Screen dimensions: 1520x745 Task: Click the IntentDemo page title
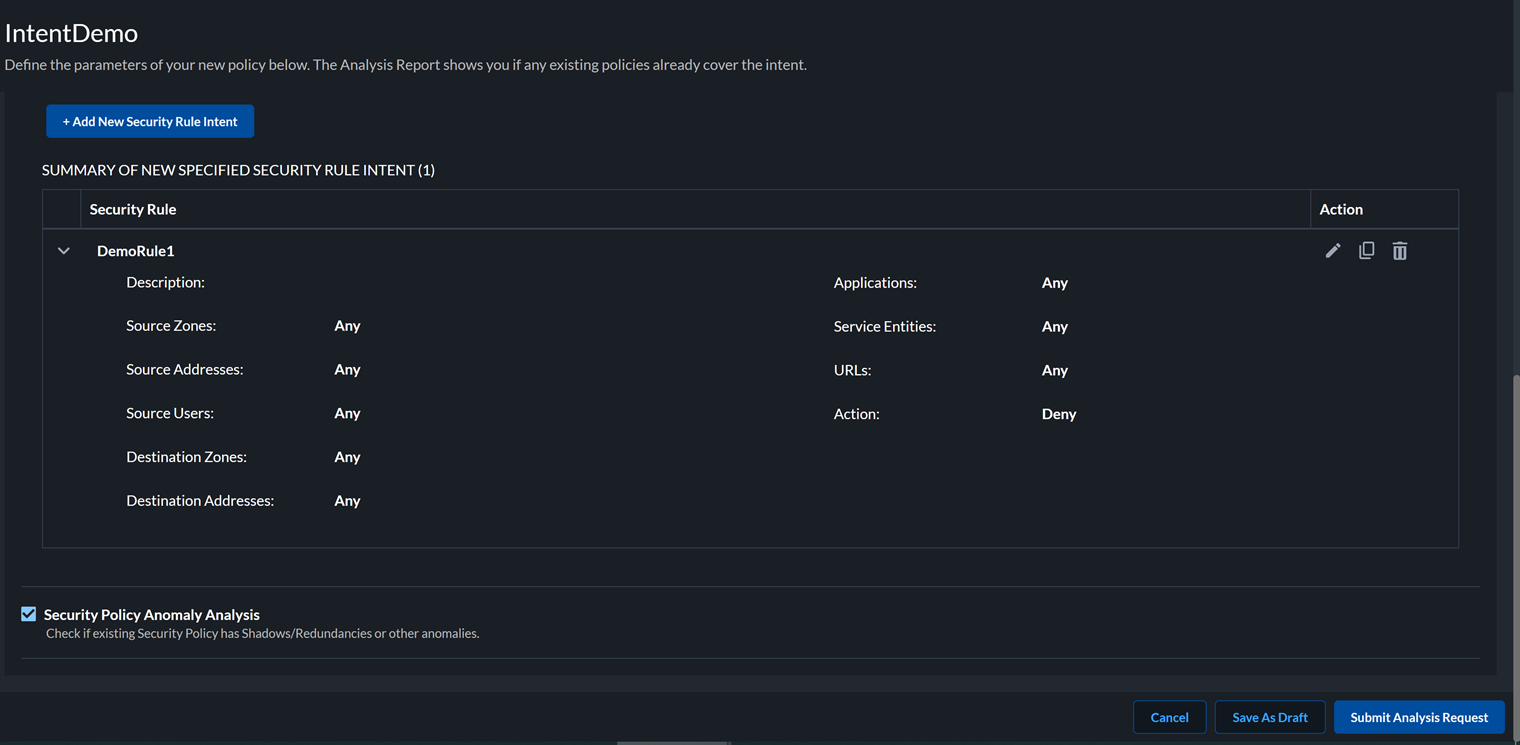[x=71, y=33]
